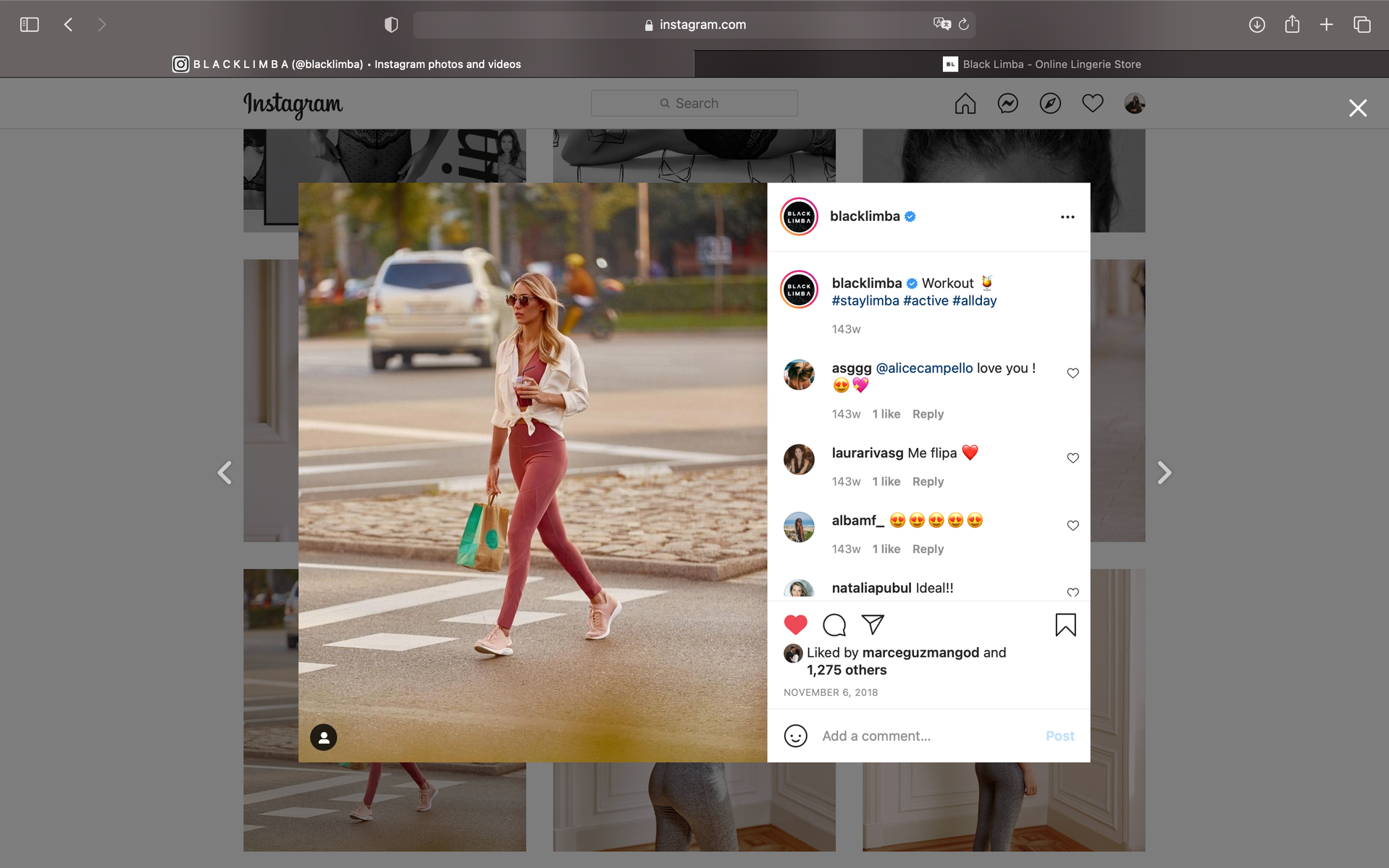Viewport: 1389px width, 868px height.
Task: View likes on albamf_ comment
Action: pyautogui.click(x=886, y=549)
